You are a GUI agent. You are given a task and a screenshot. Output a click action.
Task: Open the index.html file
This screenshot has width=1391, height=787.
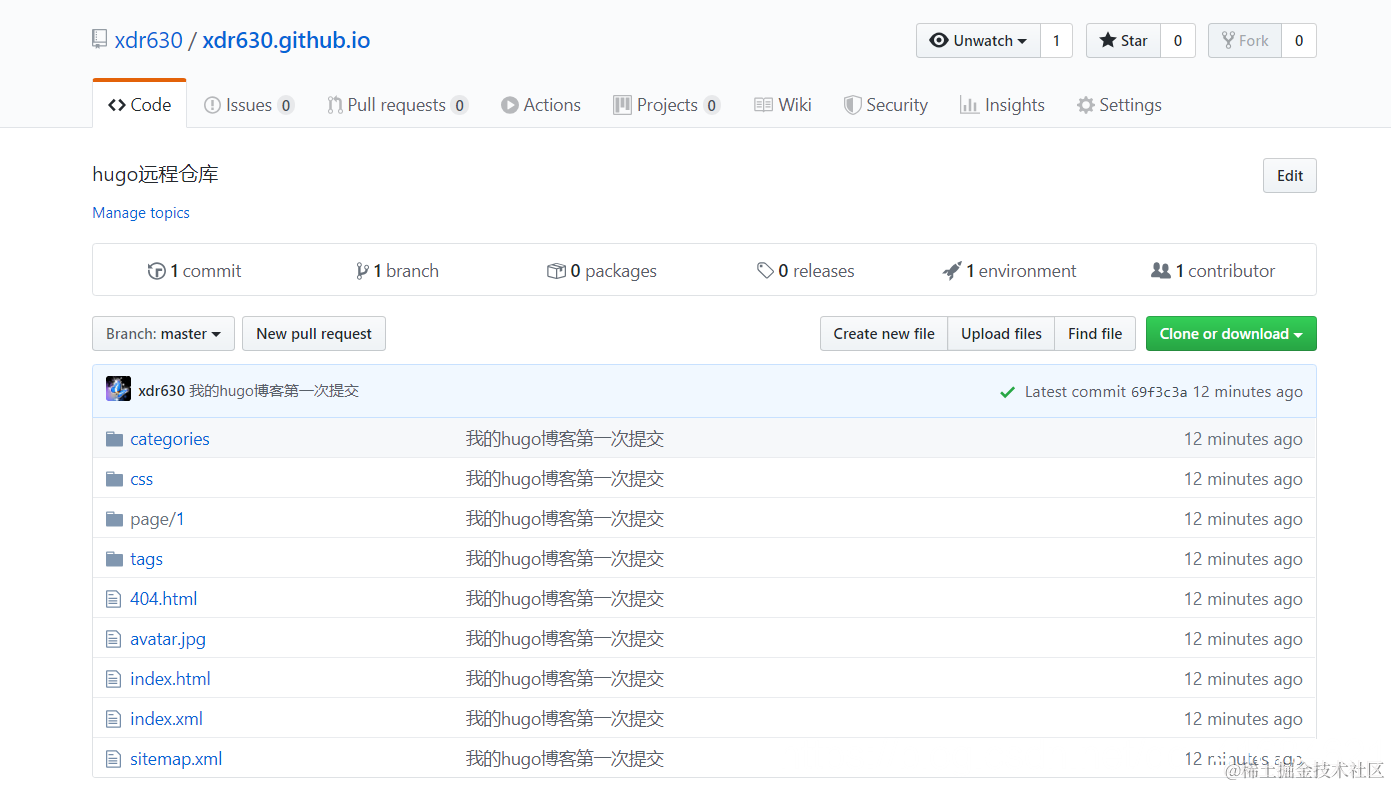click(170, 679)
